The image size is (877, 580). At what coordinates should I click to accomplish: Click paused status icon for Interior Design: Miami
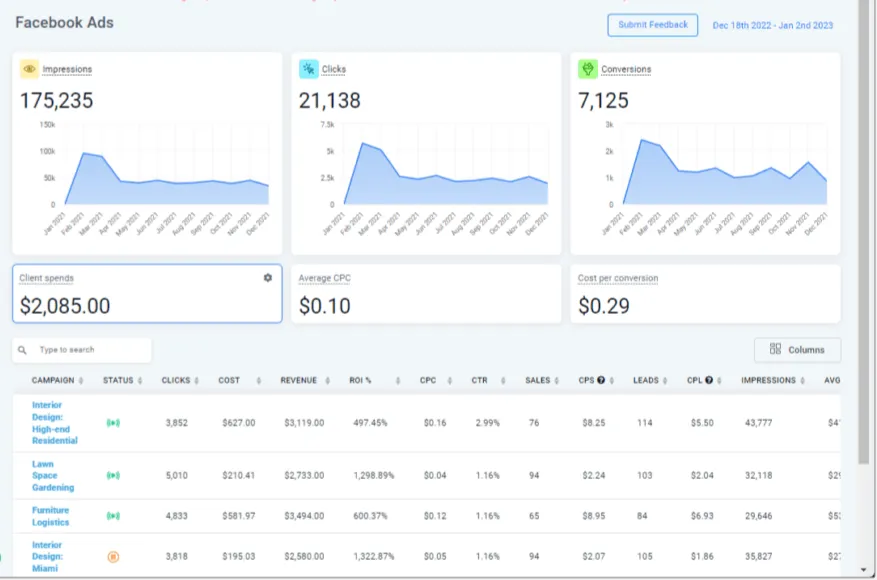113,557
